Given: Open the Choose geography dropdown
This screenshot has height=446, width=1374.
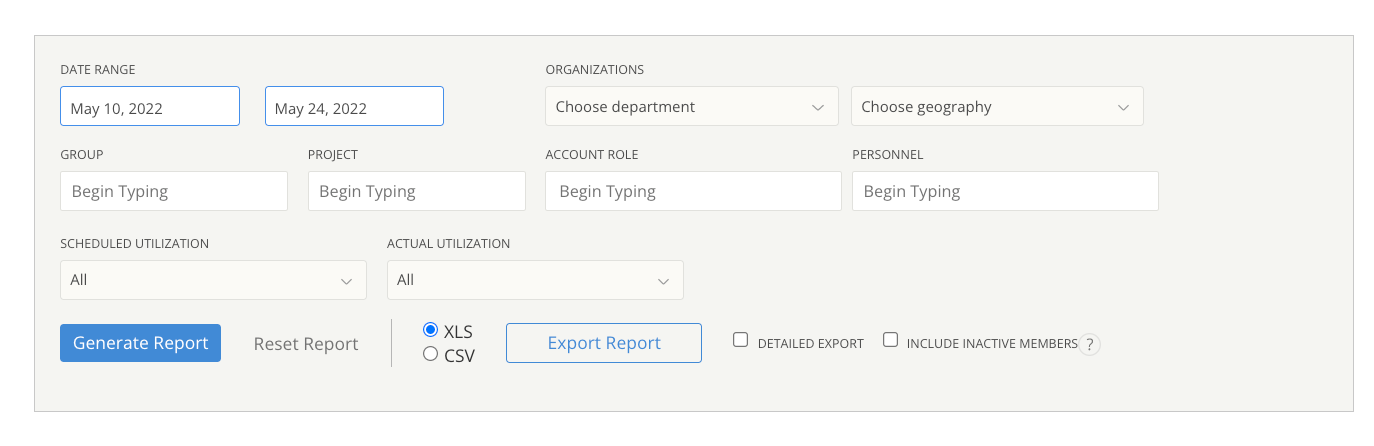Looking at the screenshot, I should coord(997,106).
